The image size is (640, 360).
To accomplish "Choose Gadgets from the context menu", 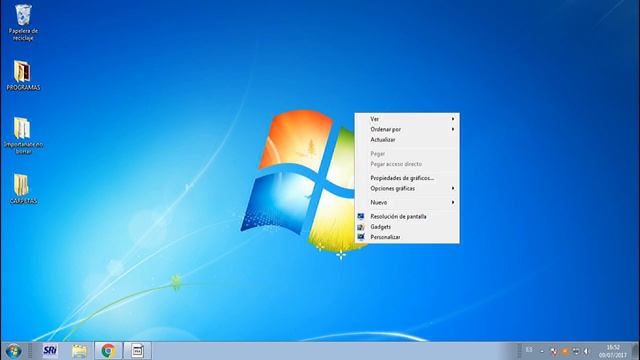I will click(x=407, y=227).
